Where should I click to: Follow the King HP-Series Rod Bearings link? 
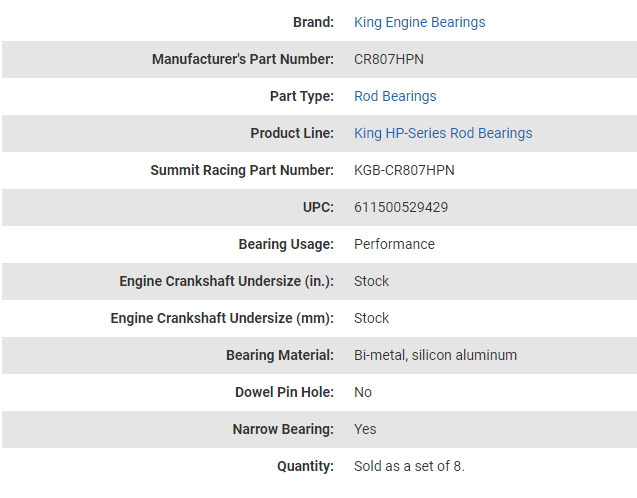coord(443,133)
